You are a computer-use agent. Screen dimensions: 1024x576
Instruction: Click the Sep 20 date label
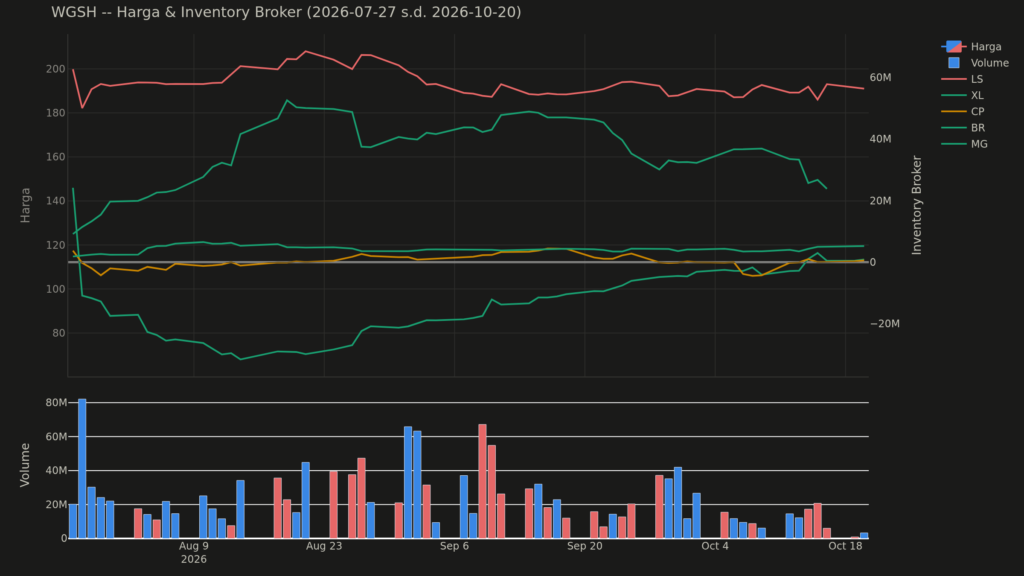click(x=584, y=546)
